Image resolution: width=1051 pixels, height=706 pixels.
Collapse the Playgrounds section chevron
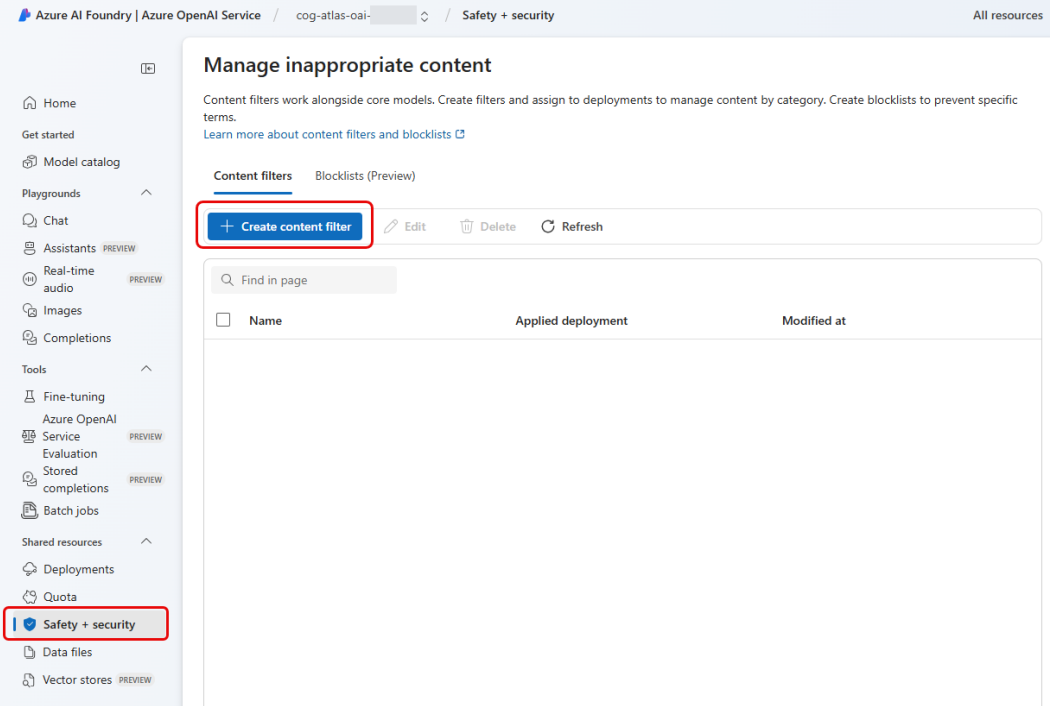click(x=146, y=193)
